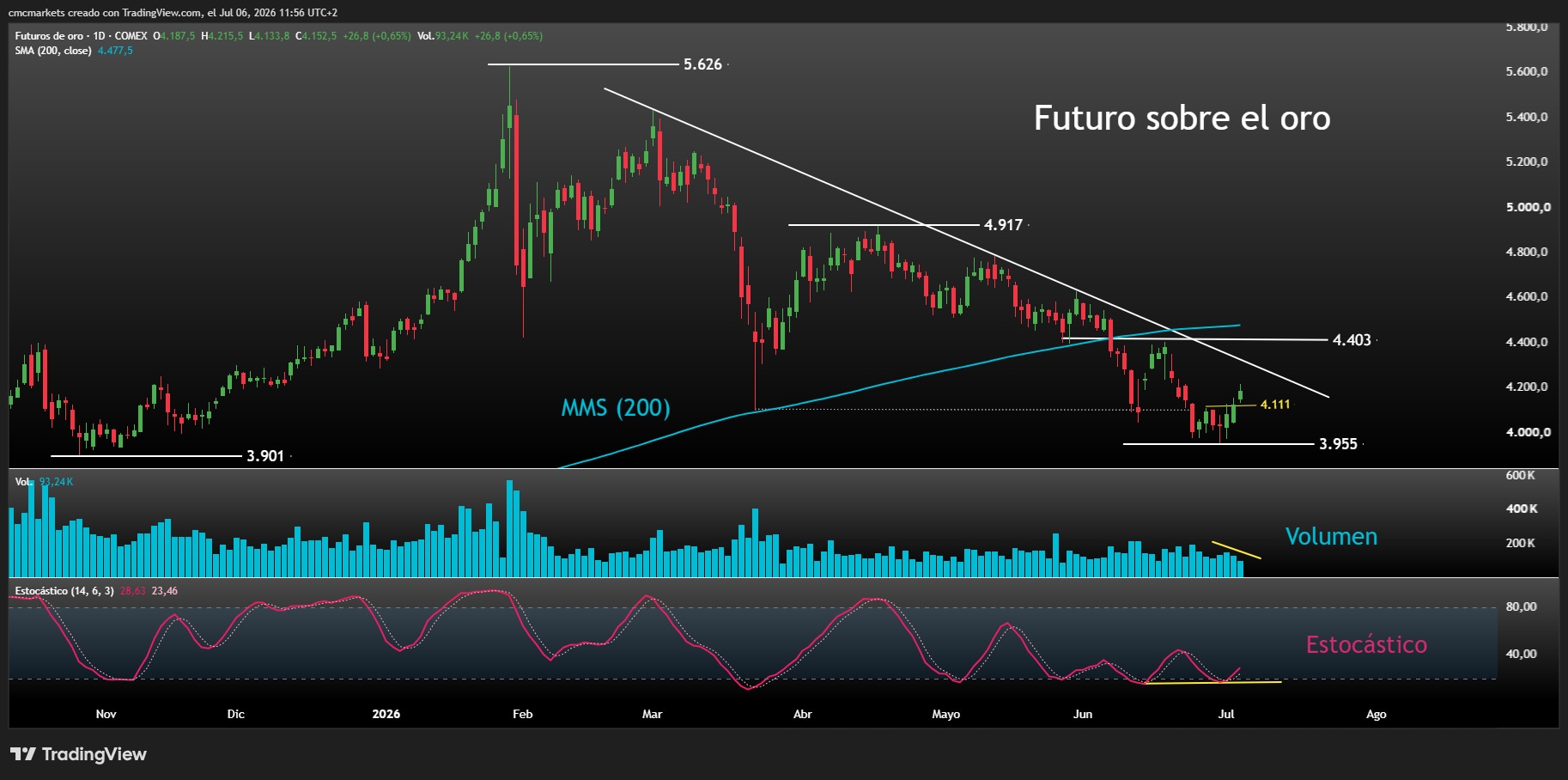Viewport: 1568px width, 780px height.
Task: Click the 'cmcmarkets creado con TradingView.com' header text
Action: tap(106, 13)
